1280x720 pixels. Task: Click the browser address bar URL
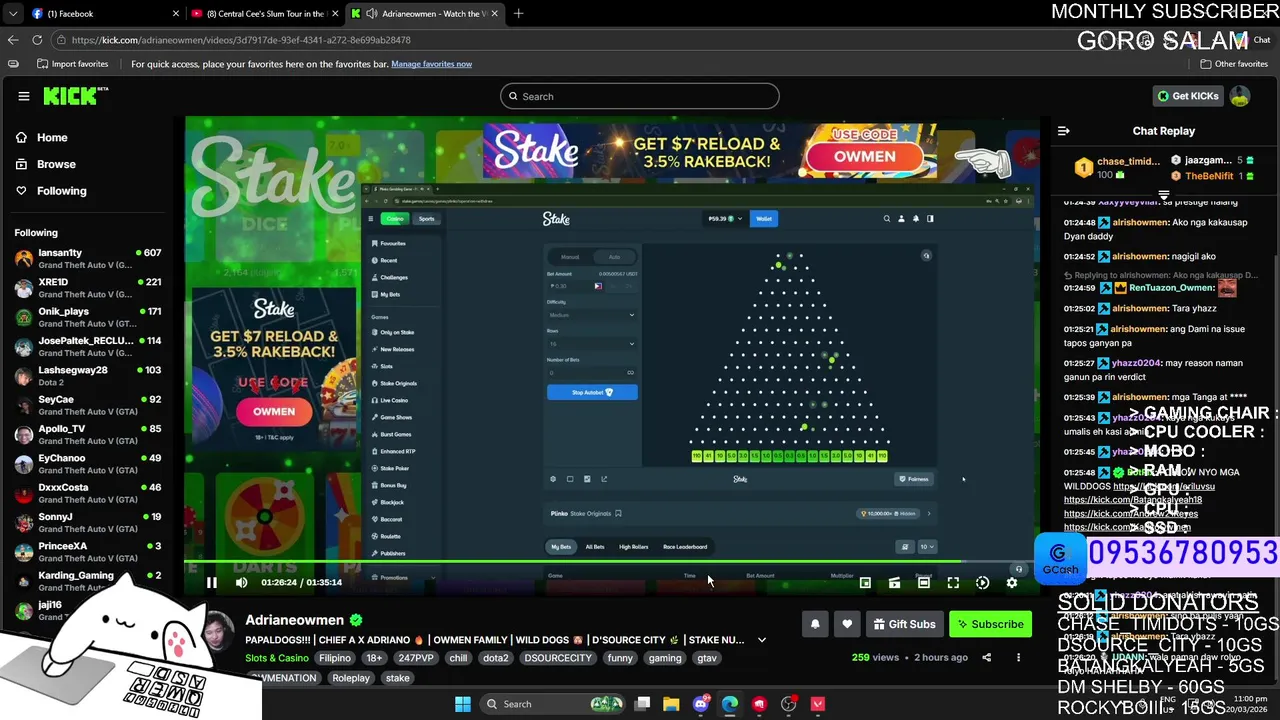coord(241,40)
